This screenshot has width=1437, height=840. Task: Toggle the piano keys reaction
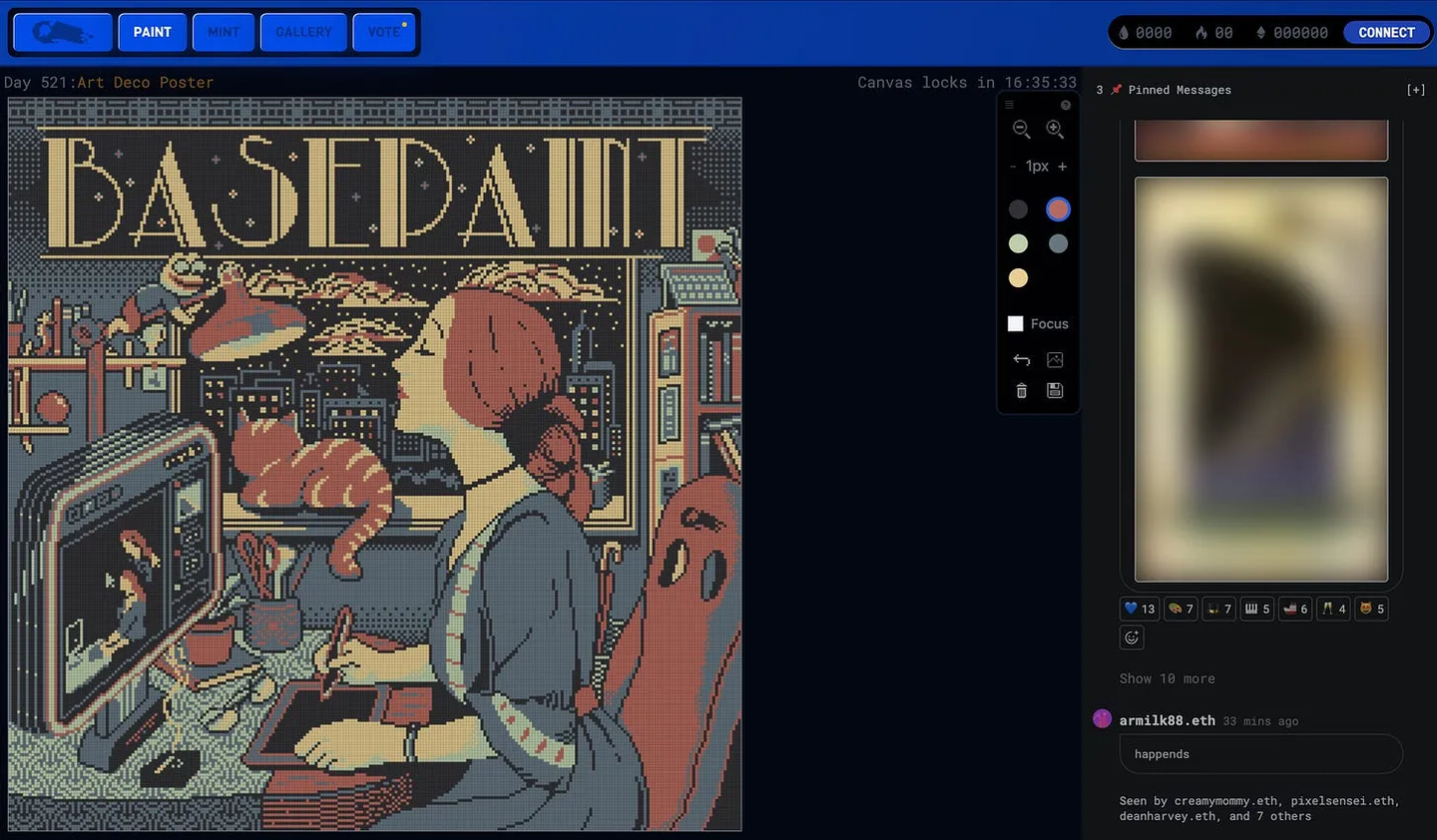click(x=1256, y=609)
